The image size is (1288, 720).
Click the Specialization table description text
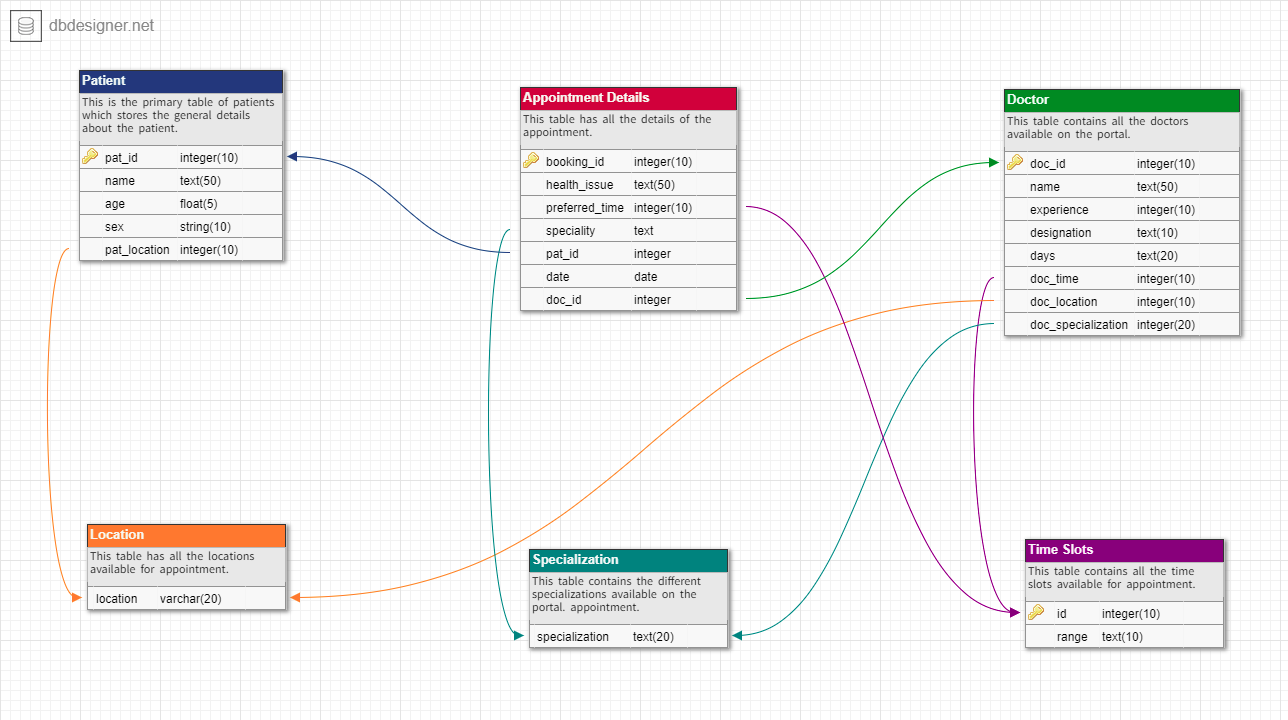[617, 594]
